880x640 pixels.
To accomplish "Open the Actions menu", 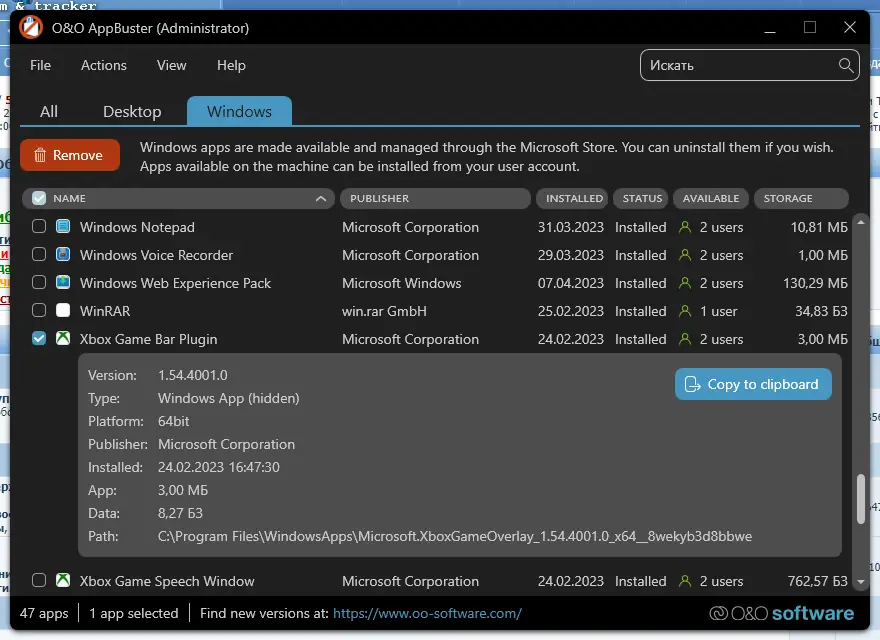I will click(104, 65).
